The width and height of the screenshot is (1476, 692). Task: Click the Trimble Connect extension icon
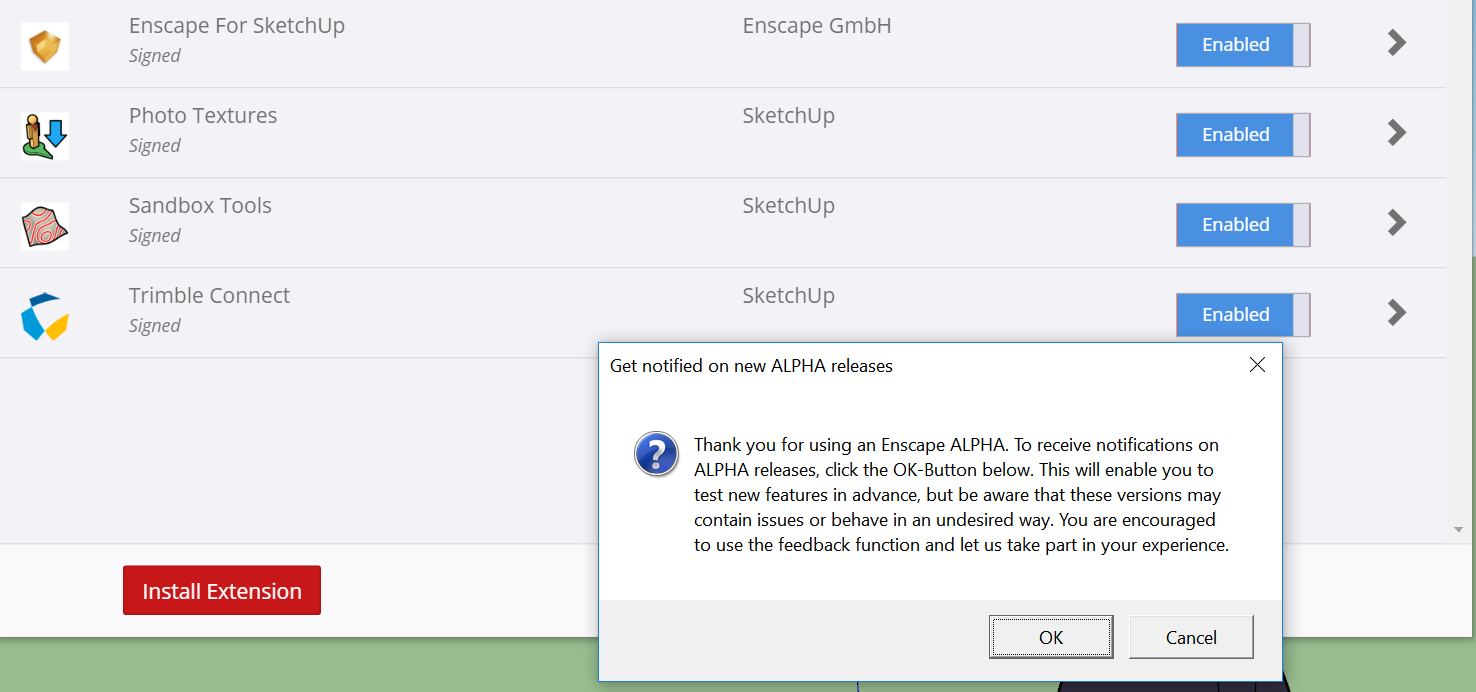tap(45, 316)
